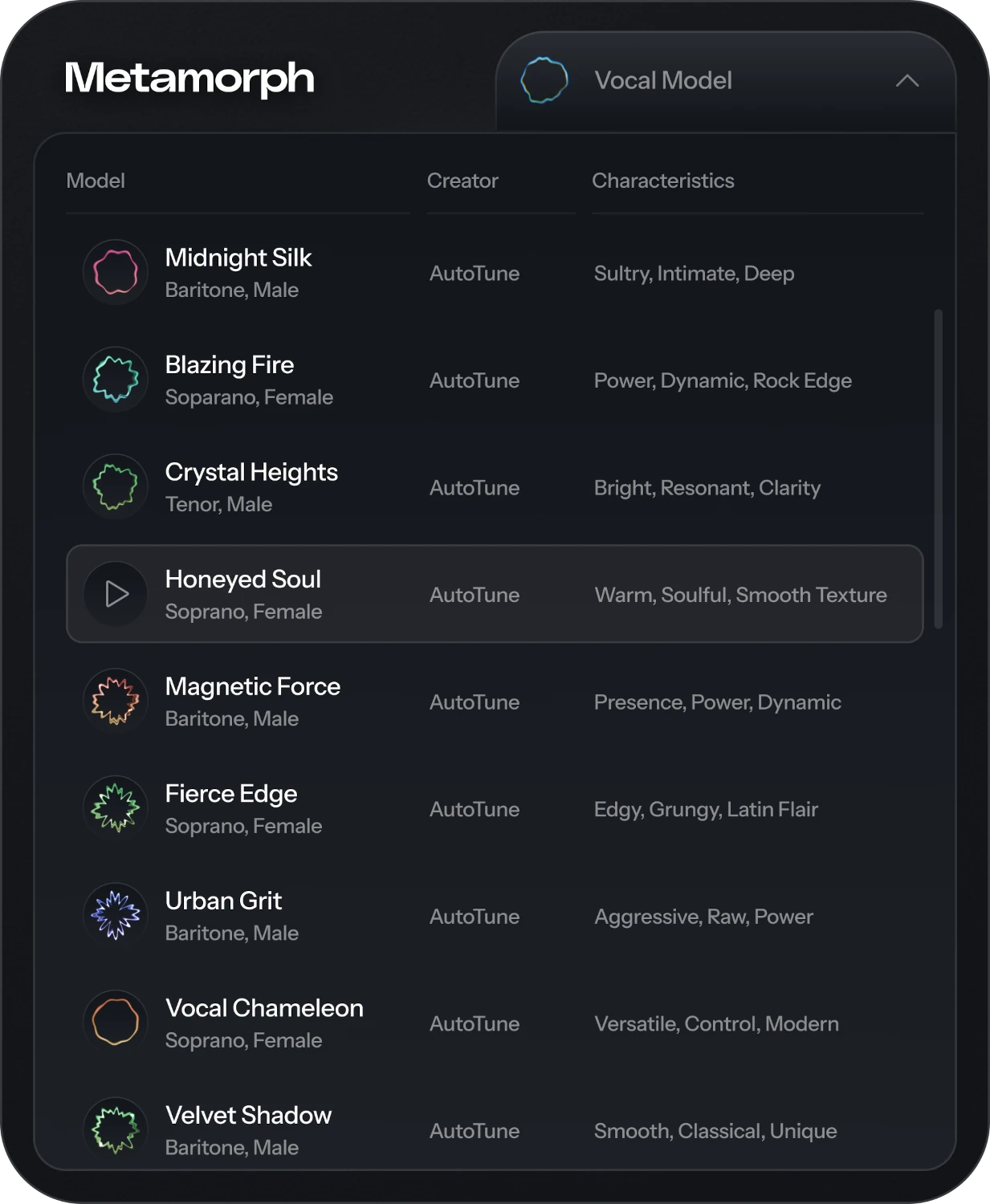Screen dimensions: 990x1204
Task: Click the Creator column header
Action: coord(462,181)
